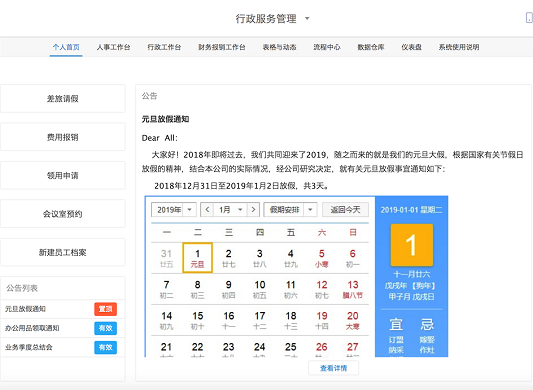The image size is (533, 390).
Task: Expand the 行政服务管理 title dropdown arrow
Action: point(307,18)
